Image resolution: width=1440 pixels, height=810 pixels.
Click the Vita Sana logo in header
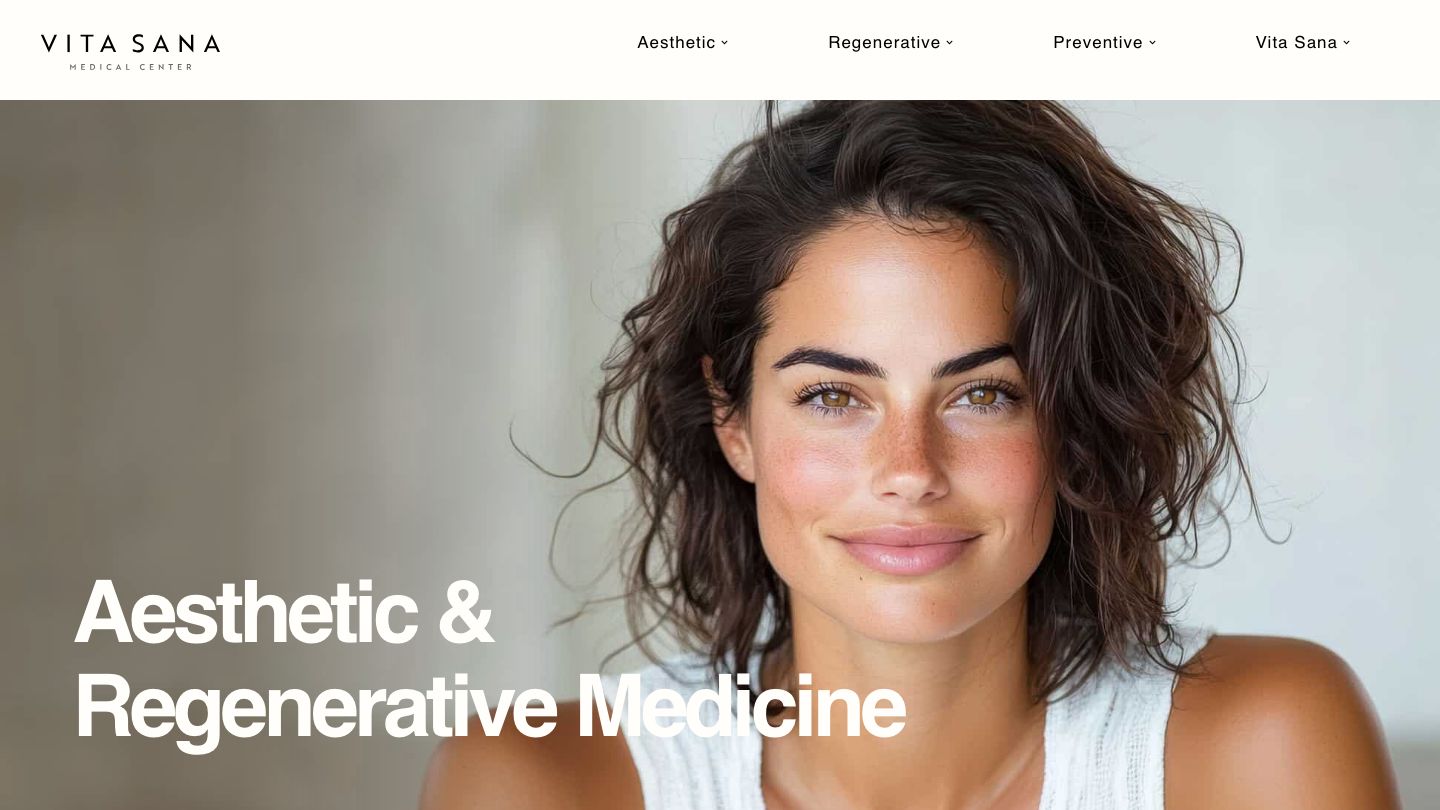tap(130, 51)
